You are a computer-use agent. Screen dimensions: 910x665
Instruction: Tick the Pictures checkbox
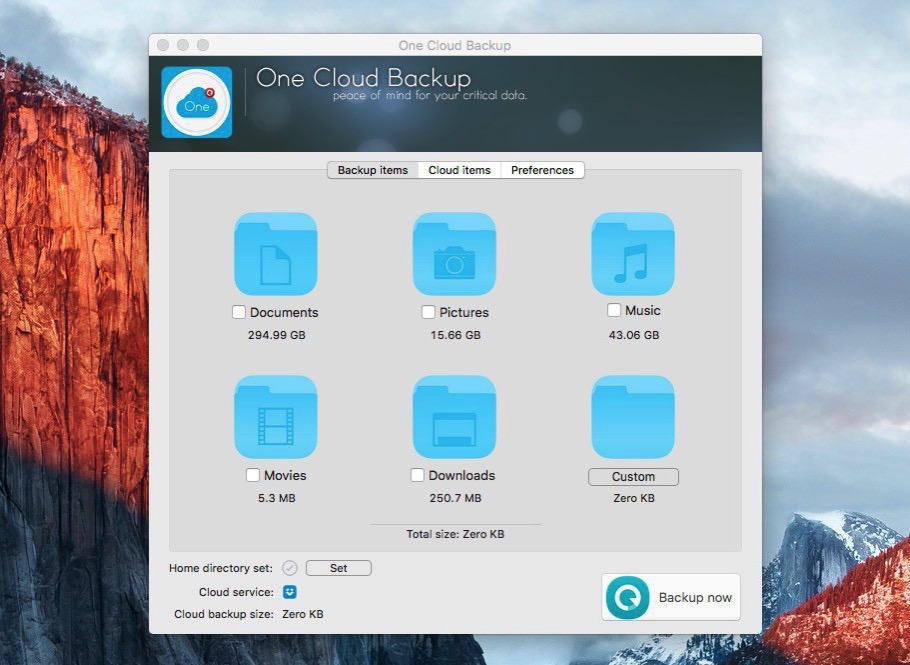click(428, 312)
